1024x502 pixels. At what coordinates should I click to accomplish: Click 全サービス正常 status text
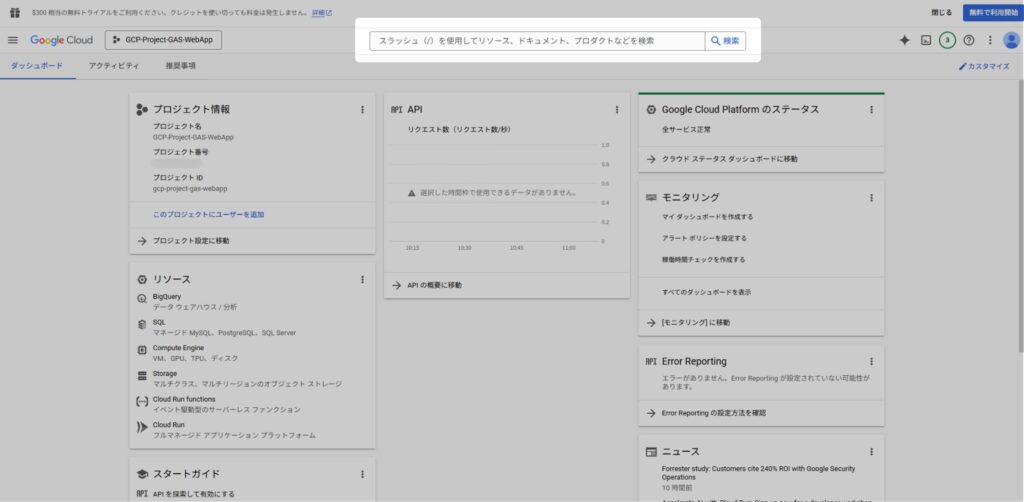686,130
